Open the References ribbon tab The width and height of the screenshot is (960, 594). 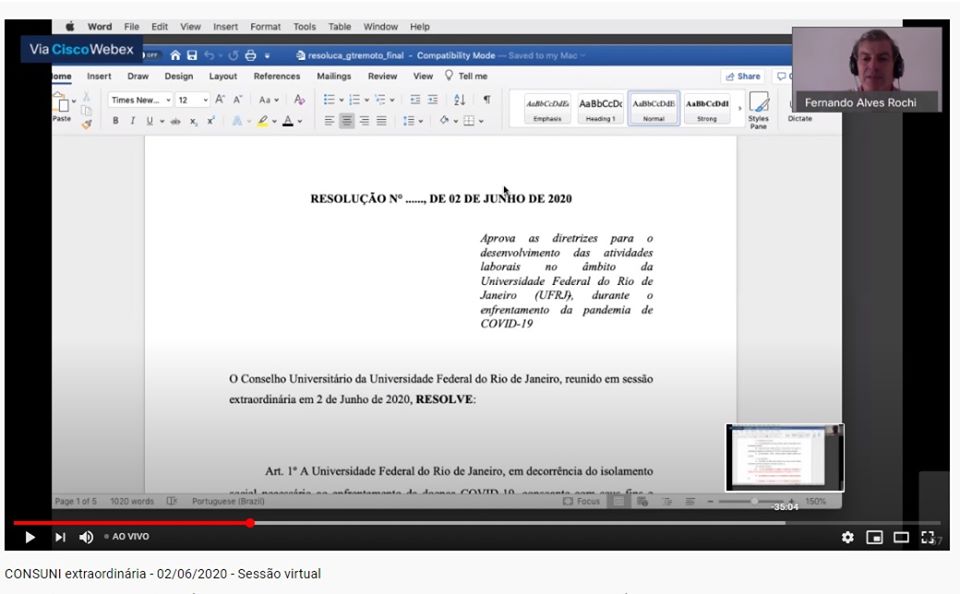(x=277, y=76)
